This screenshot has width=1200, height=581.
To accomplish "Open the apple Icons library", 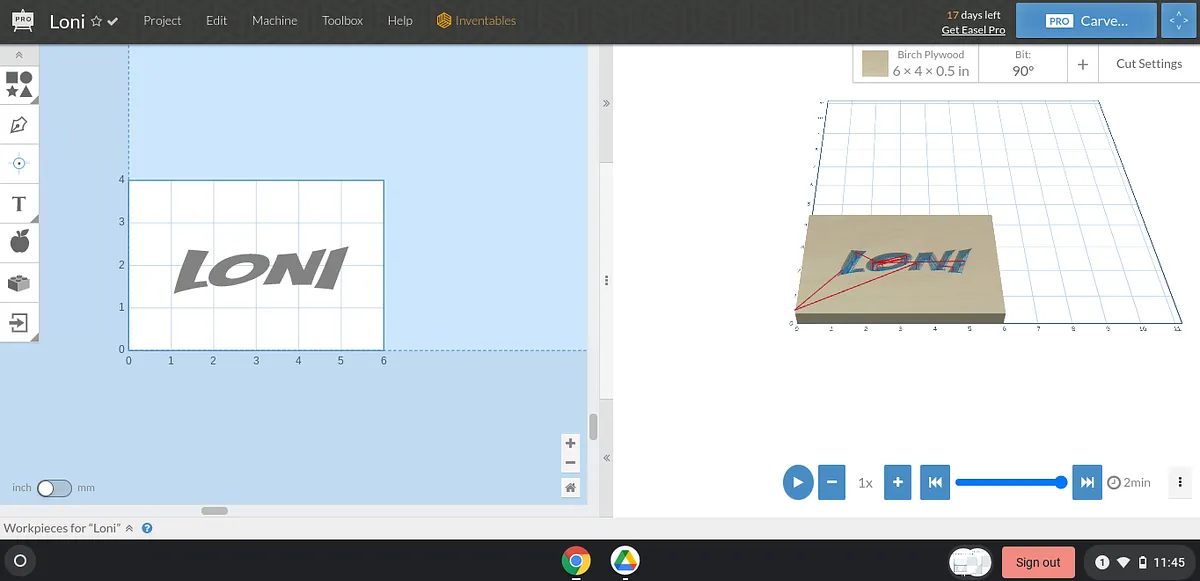I will pos(19,241).
